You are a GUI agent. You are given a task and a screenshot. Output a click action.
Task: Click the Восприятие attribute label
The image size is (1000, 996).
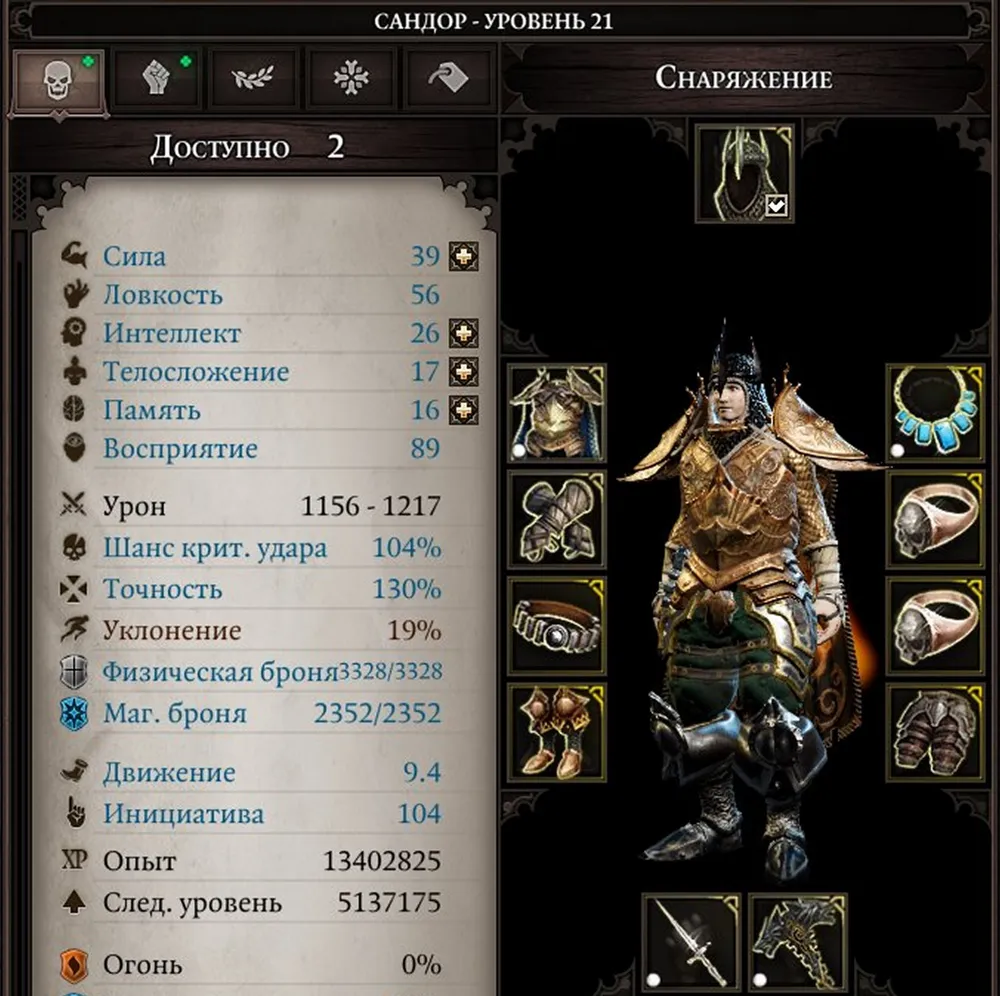coord(180,448)
